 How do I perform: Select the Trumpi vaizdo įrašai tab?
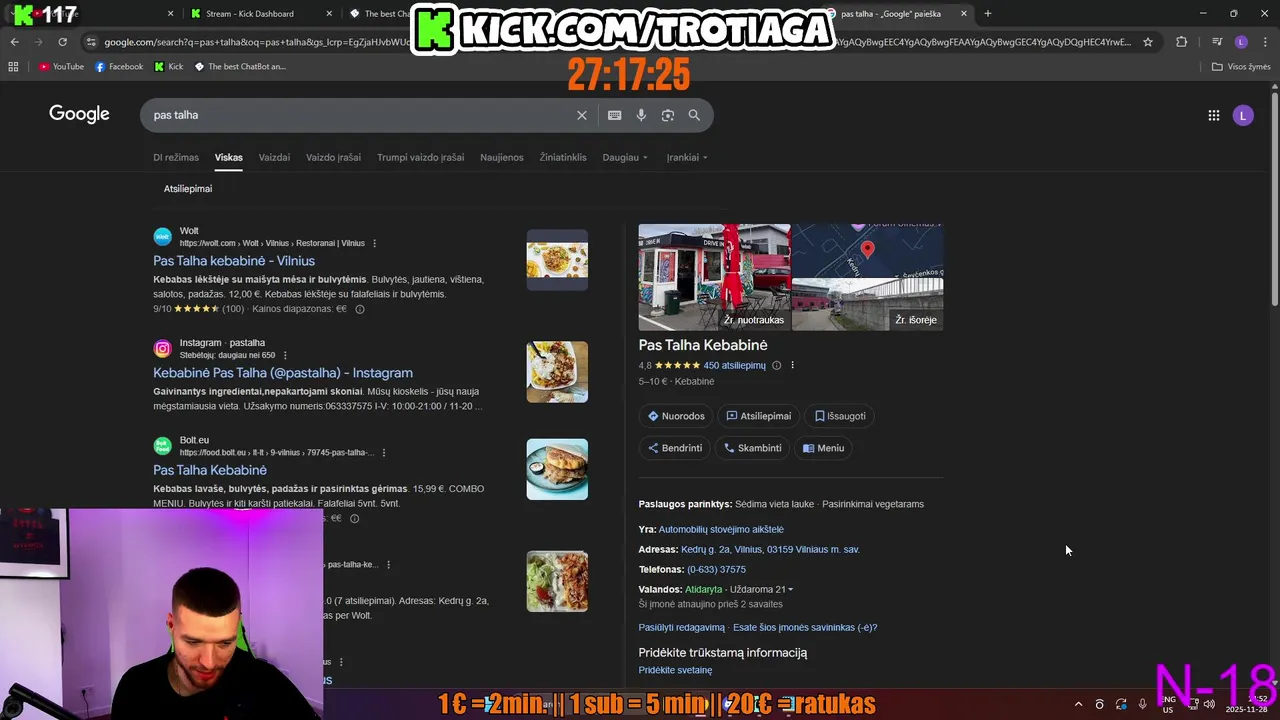pos(420,157)
